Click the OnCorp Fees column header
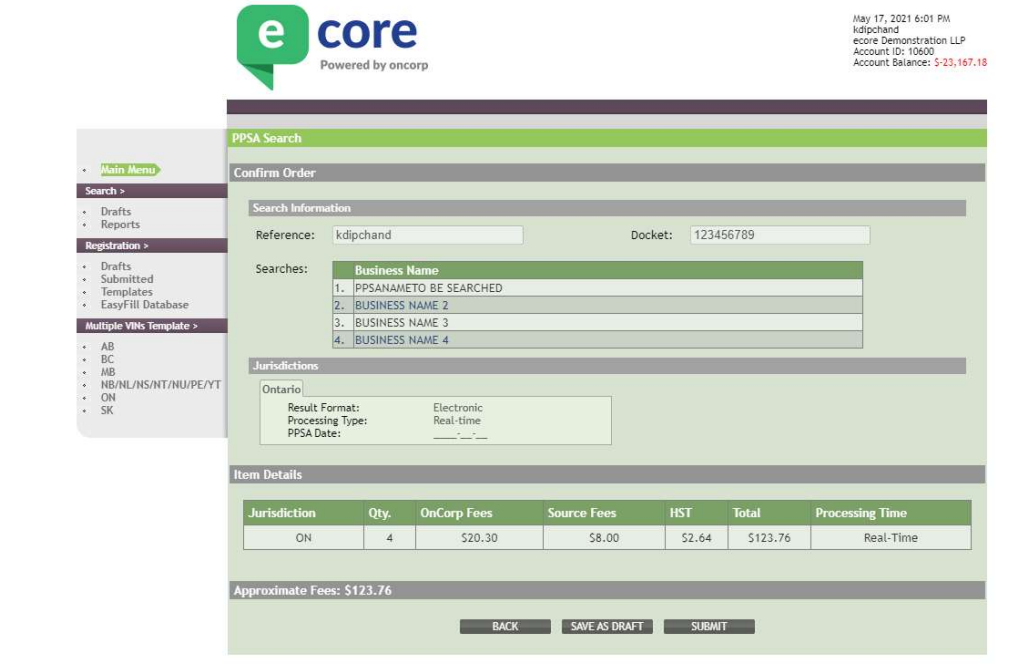 tap(479, 513)
